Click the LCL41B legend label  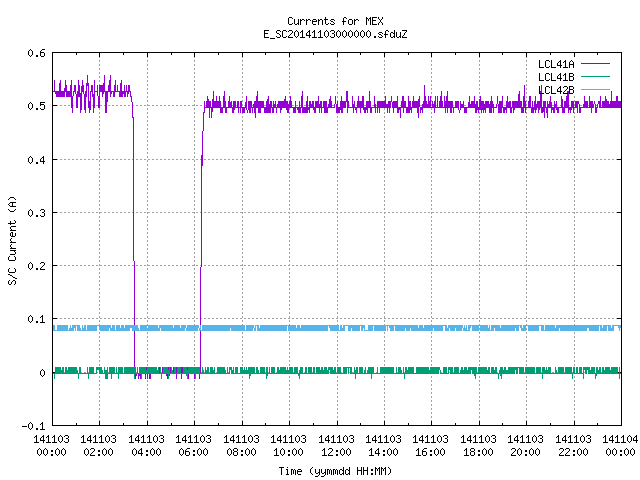[556, 77]
